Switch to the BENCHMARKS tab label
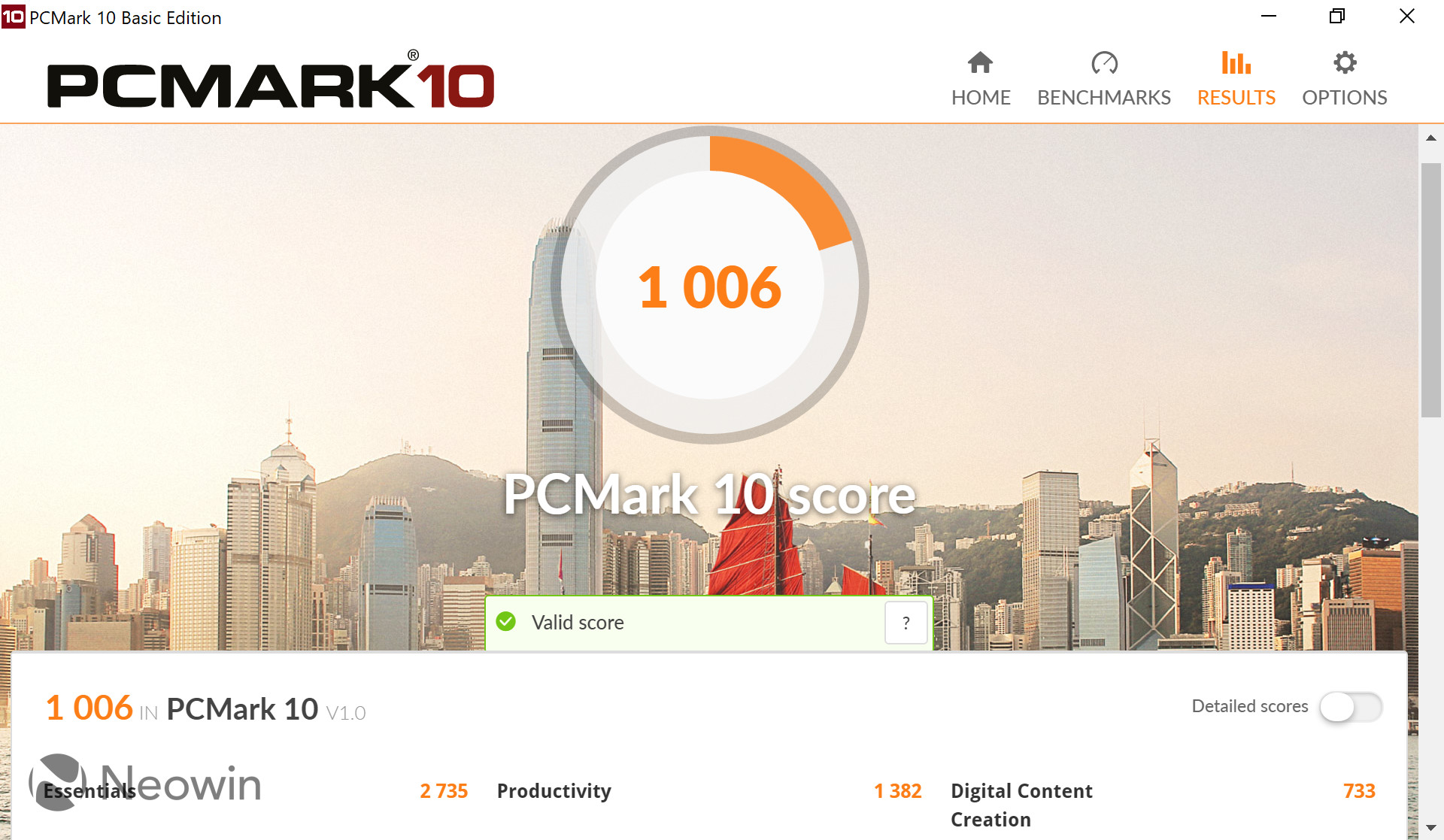 1104,98
